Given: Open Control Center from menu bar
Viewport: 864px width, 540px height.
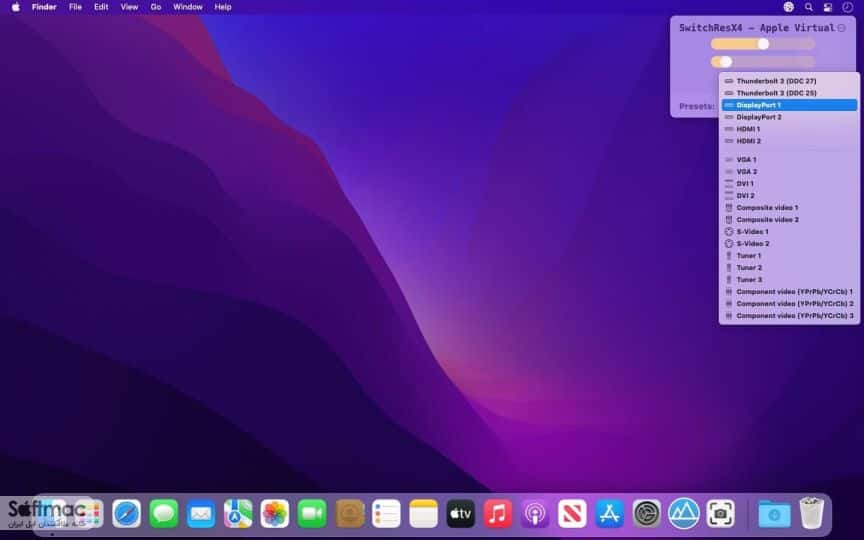Looking at the screenshot, I should [x=828, y=7].
